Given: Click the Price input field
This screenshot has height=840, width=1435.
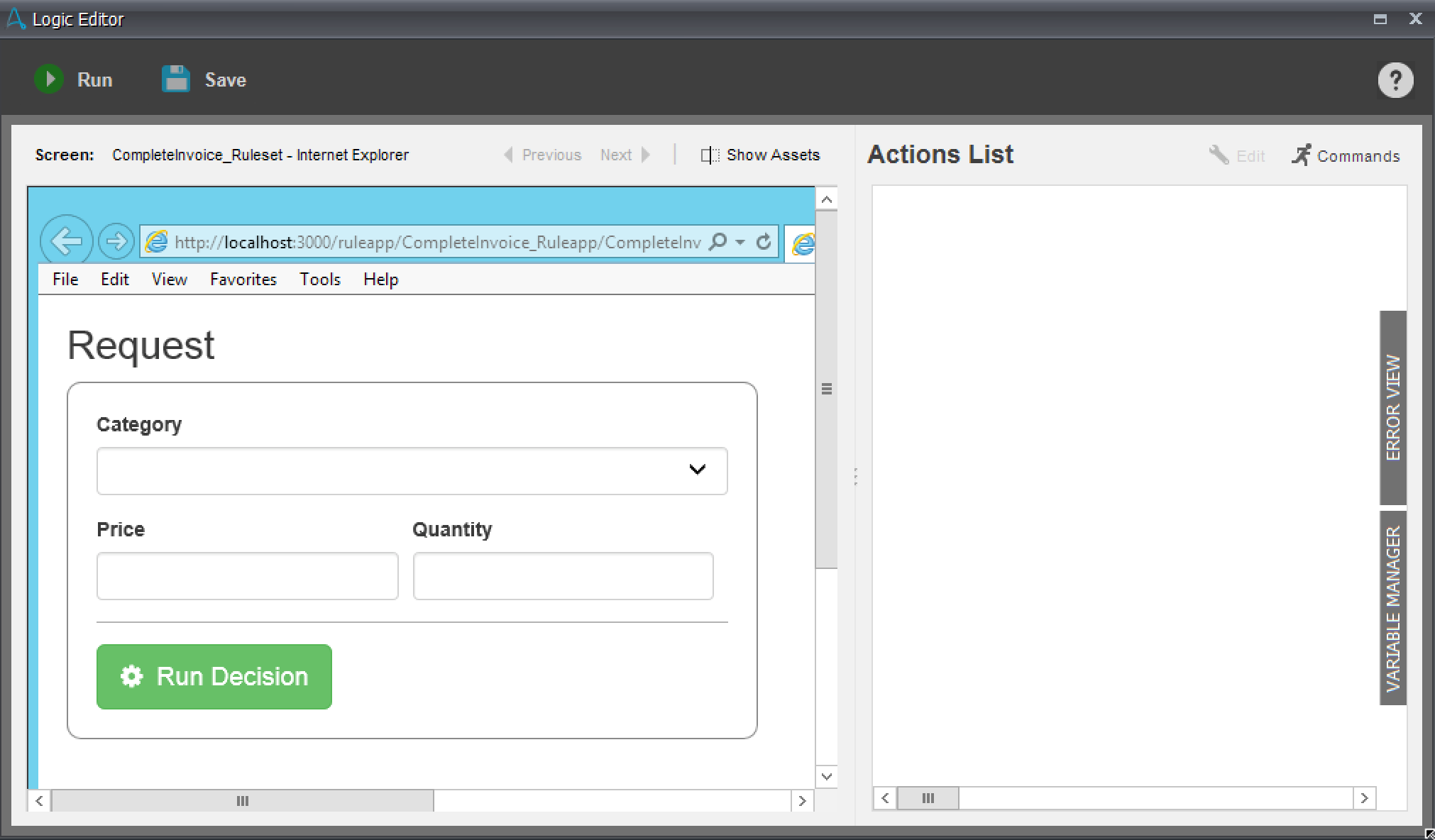Looking at the screenshot, I should pos(247,576).
